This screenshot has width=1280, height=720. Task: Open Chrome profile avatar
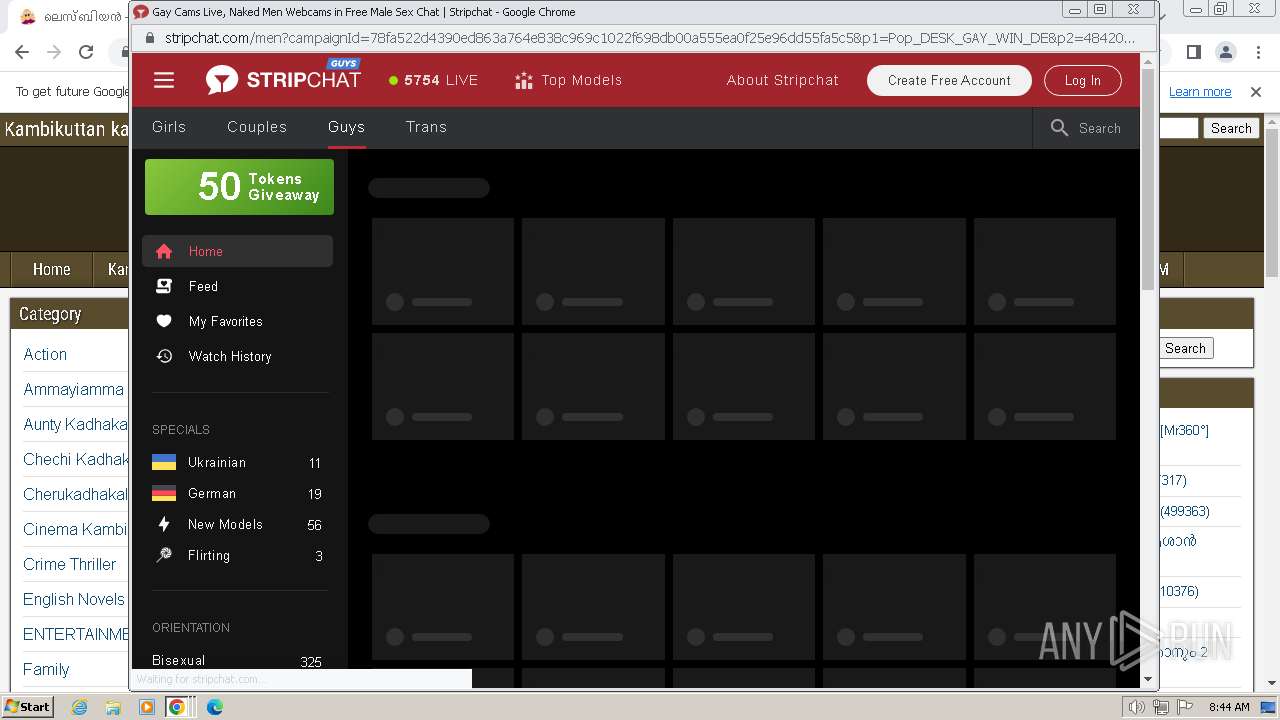pos(1226,52)
